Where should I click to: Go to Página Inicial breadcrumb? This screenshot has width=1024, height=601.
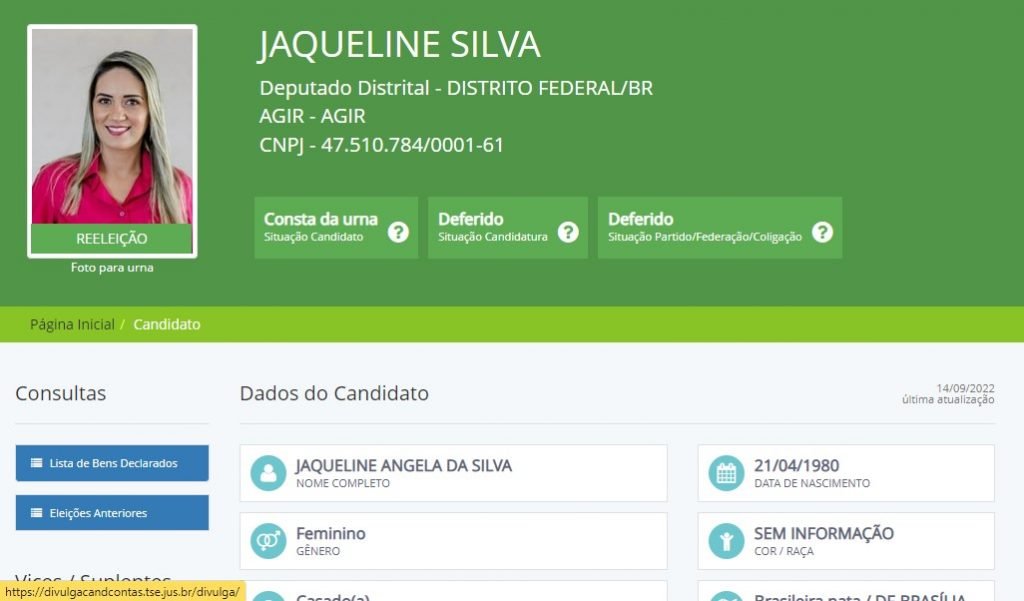(72, 325)
